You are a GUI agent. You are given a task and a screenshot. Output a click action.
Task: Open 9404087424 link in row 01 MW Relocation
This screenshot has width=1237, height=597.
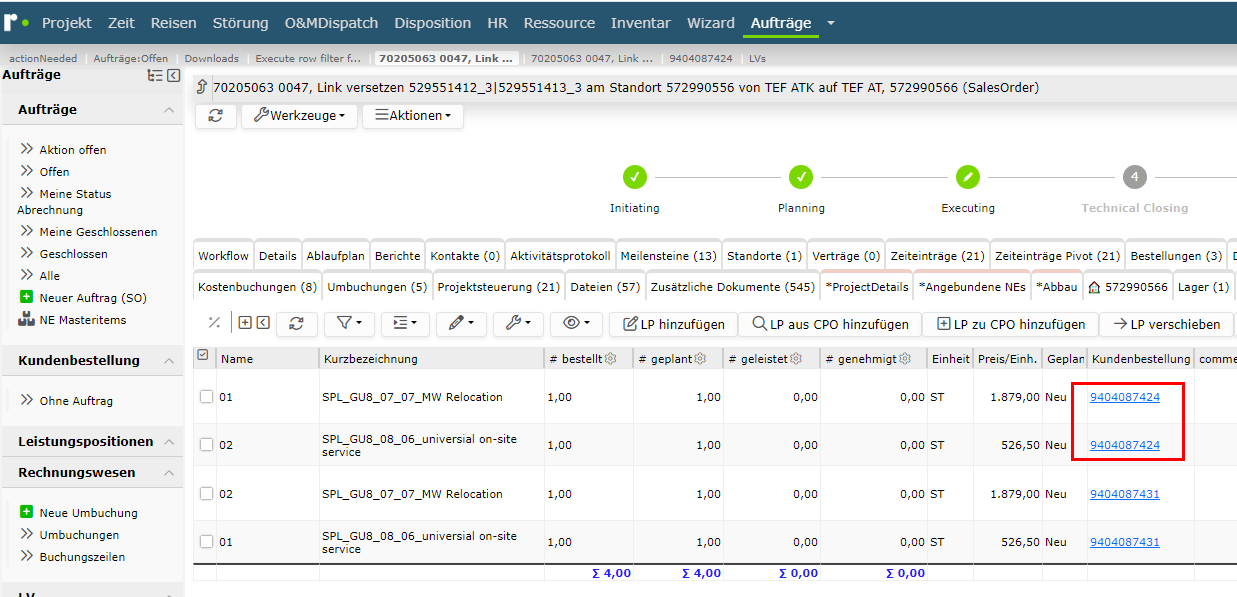coord(1125,397)
